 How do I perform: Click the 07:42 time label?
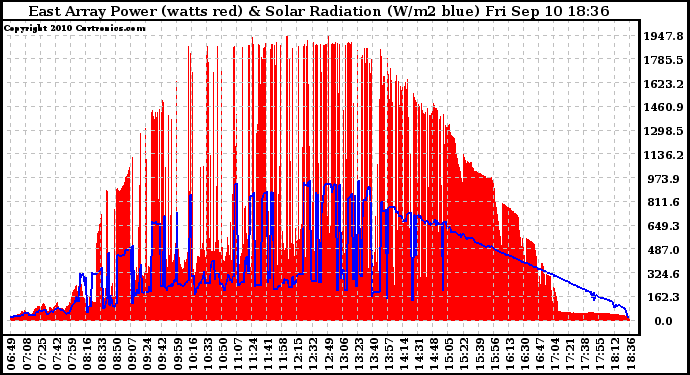56,354
